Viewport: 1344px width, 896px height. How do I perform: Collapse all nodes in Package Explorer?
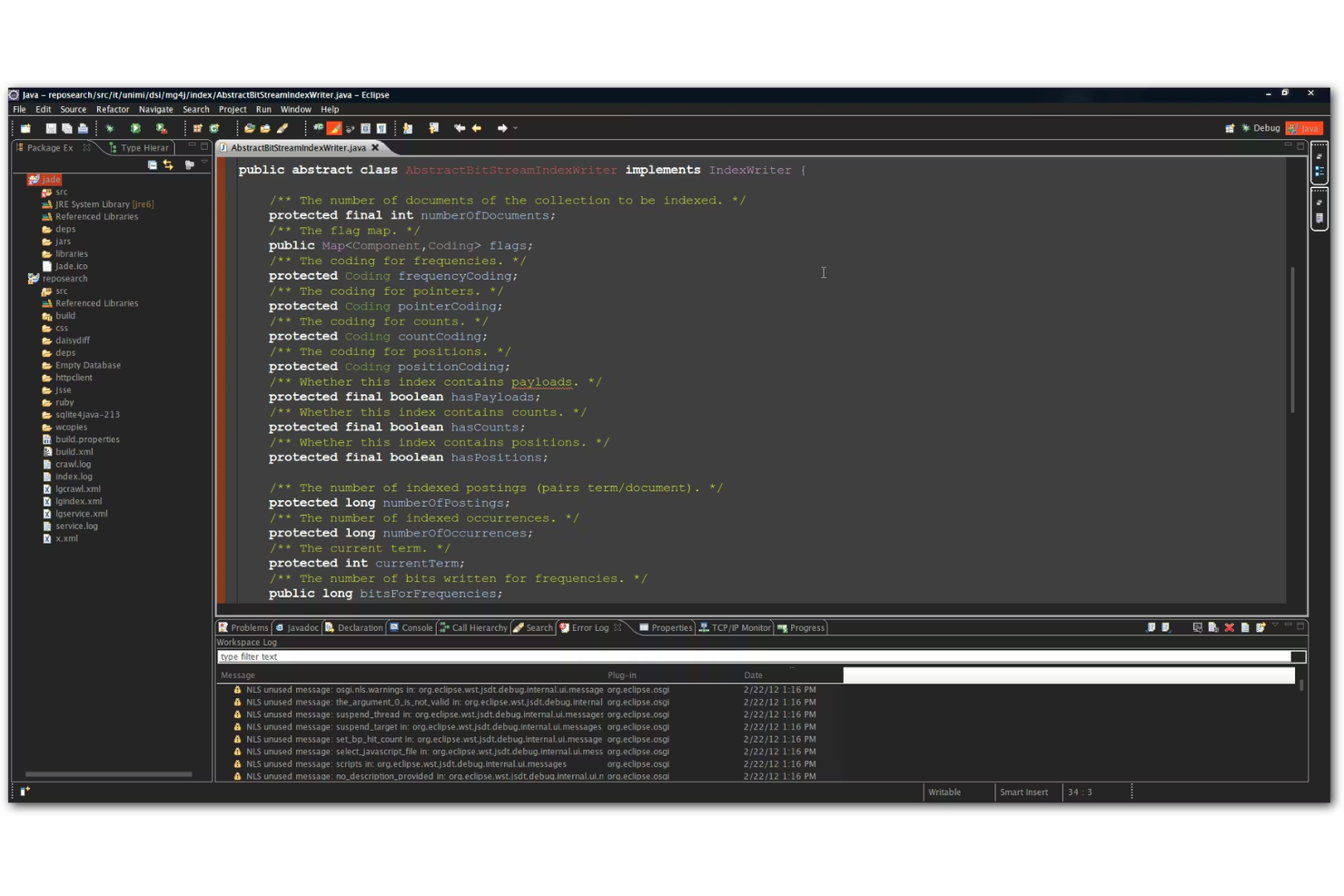[x=153, y=165]
